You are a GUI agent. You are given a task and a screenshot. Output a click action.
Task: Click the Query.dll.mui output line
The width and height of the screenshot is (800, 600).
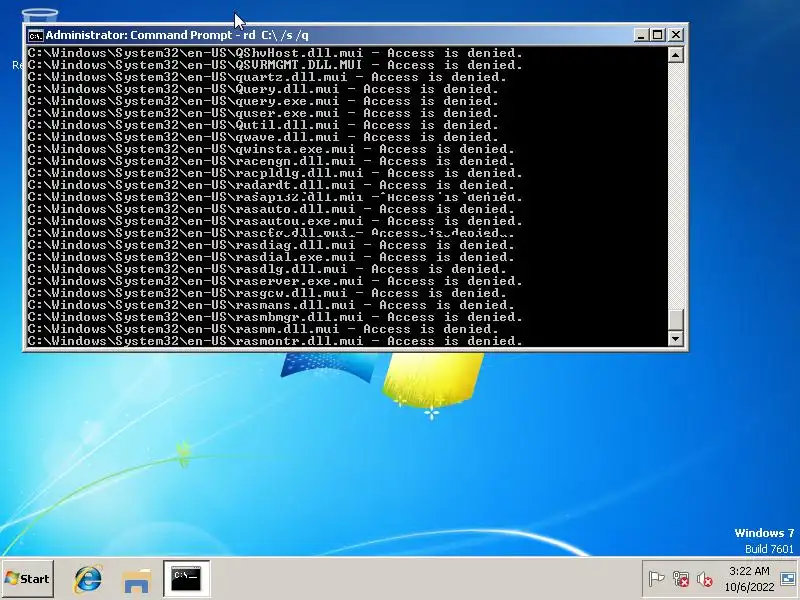click(263, 89)
